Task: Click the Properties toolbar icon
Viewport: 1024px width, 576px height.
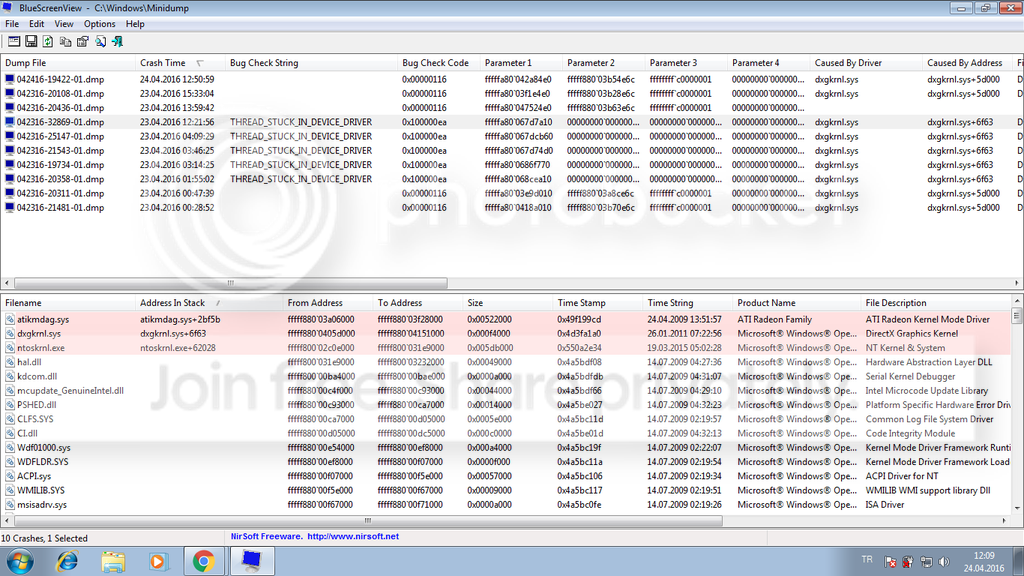Action: [82, 41]
